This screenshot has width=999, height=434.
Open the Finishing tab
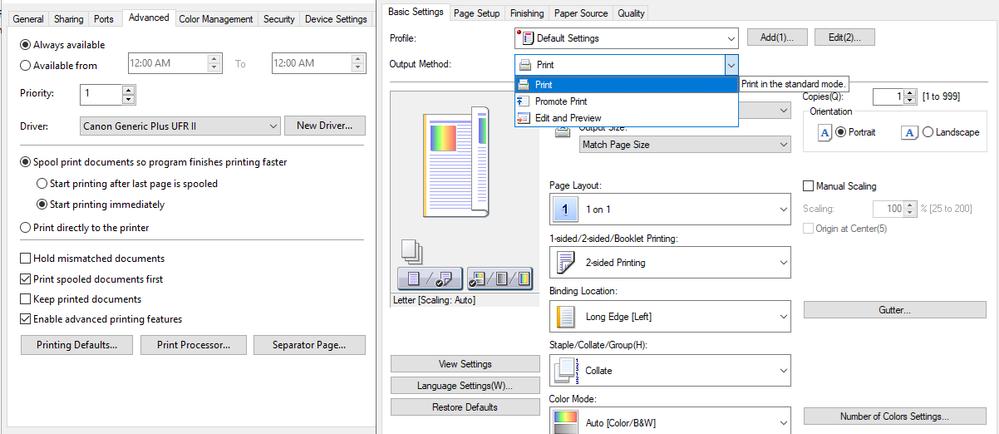[x=527, y=13]
